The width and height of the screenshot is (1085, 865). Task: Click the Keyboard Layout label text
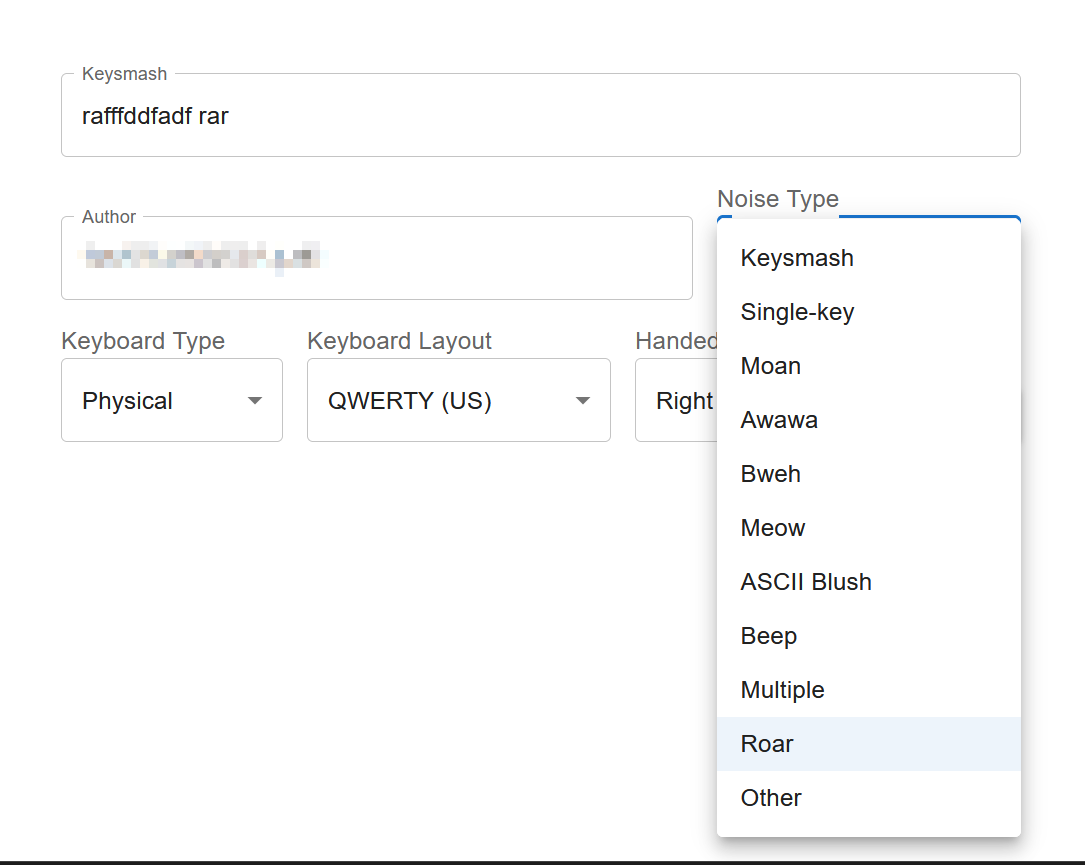(x=399, y=341)
